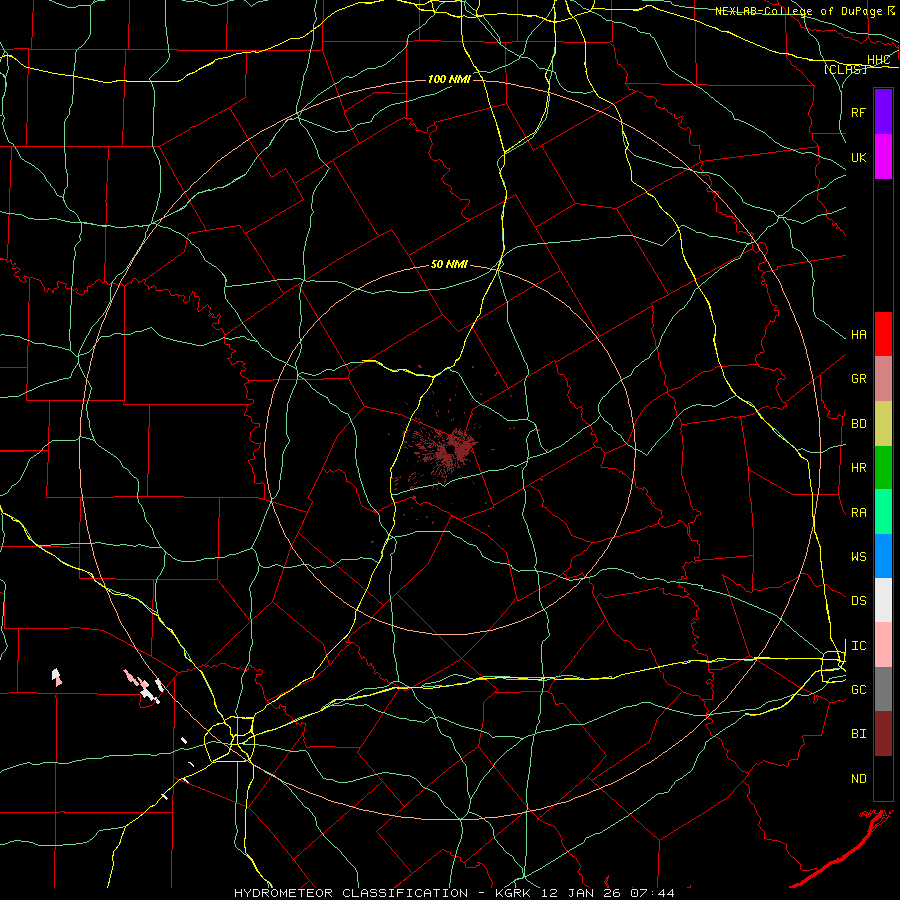Click the ND black legend swatch
The height and width of the screenshot is (900, 900).
coord(883,778)
